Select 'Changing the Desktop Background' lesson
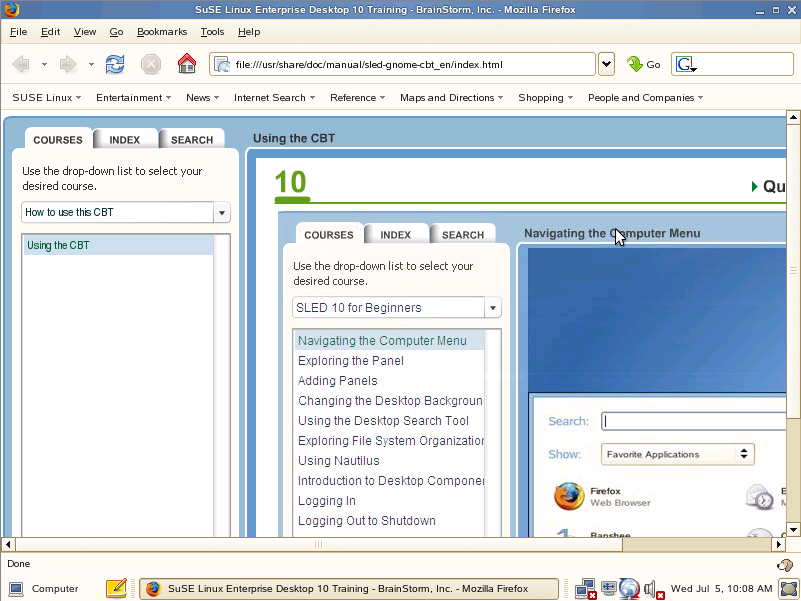This screenshot has width=801, height=601. coord(390,401)
